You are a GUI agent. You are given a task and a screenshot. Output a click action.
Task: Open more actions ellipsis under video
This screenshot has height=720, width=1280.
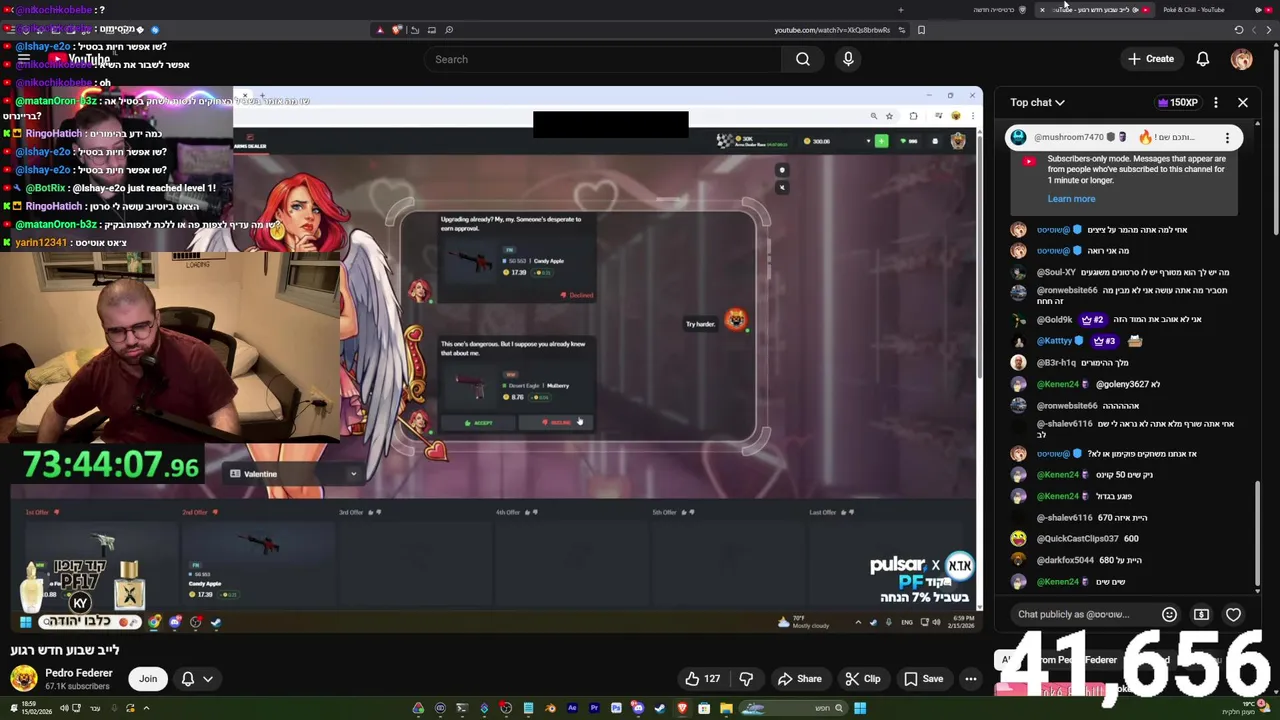pyautogui.click(x=970, y=679)
